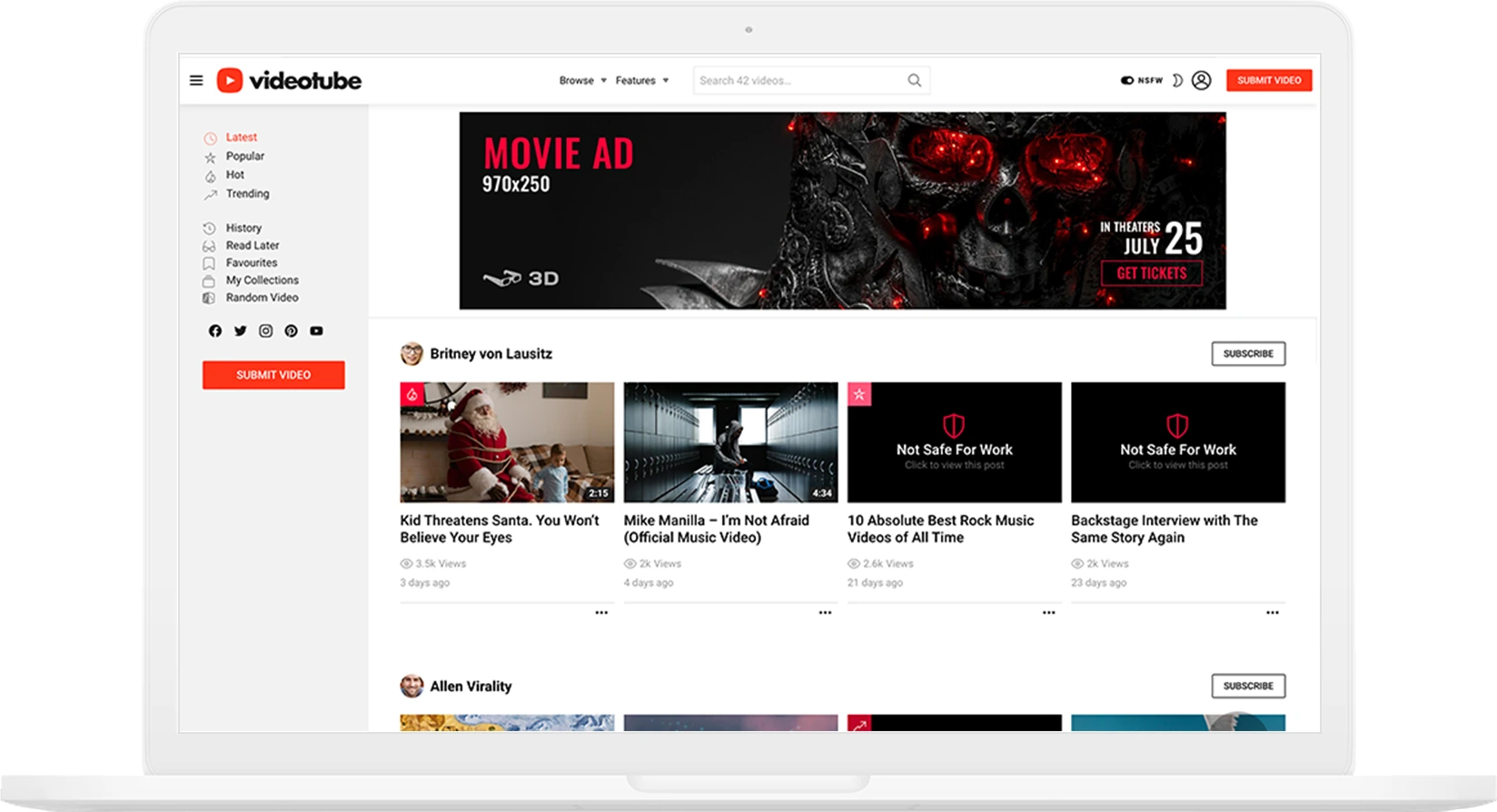This screenshot has width=1497, height=812.
Task: Open Mike Manilla I'm Not Afraid title
Action: tap(717, 529)
